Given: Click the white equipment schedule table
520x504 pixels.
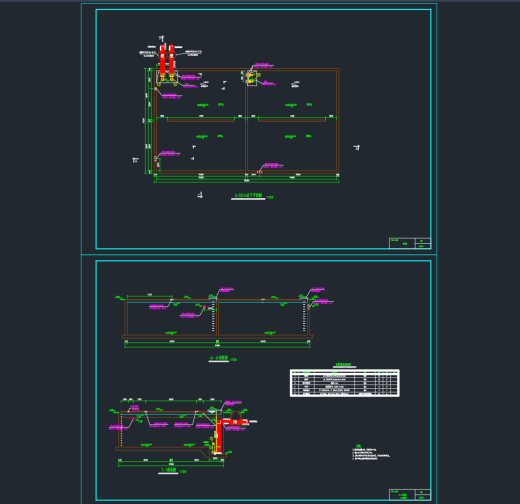Looking at the screenshot, I should point(345,383).
